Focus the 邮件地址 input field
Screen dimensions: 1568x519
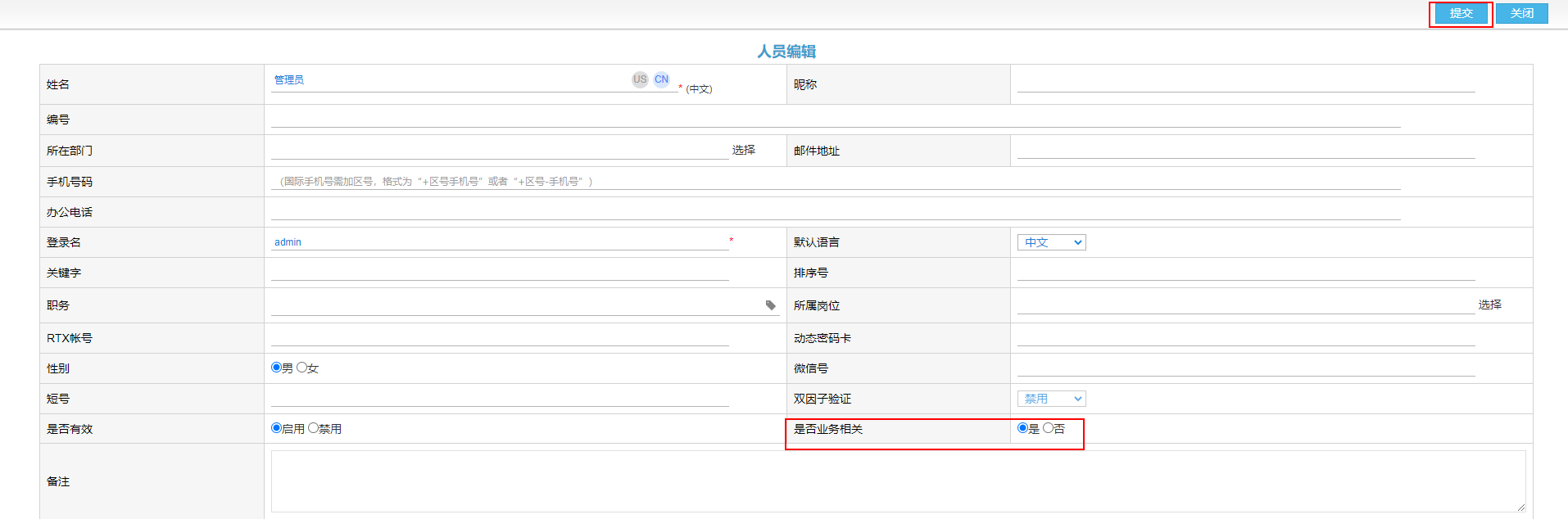[x=1246, y=150]
